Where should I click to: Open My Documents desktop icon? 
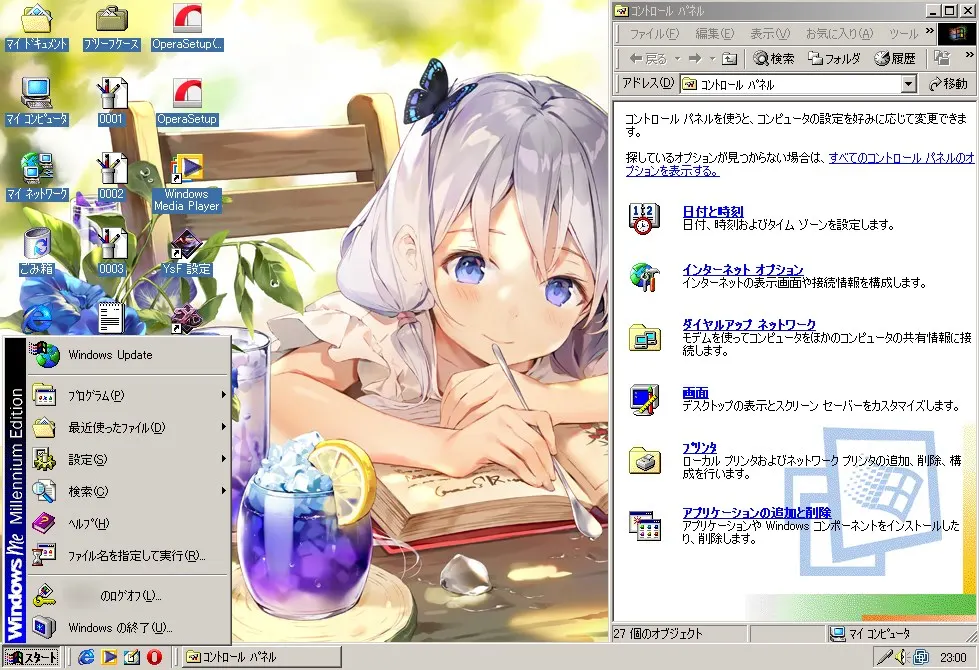36,27
